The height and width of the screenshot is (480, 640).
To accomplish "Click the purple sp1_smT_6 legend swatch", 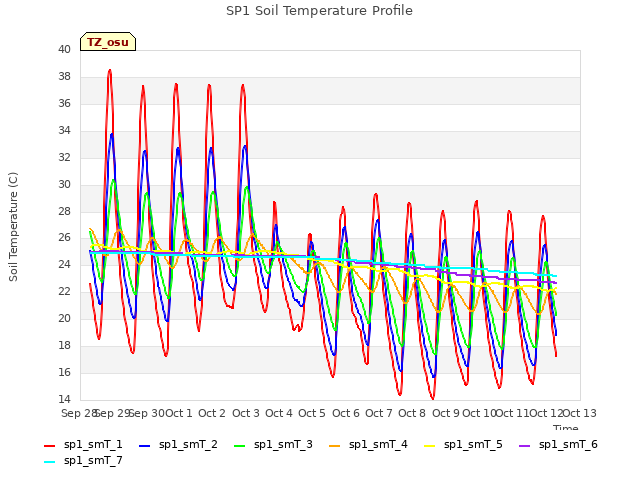I will click(x=524, y=446).
